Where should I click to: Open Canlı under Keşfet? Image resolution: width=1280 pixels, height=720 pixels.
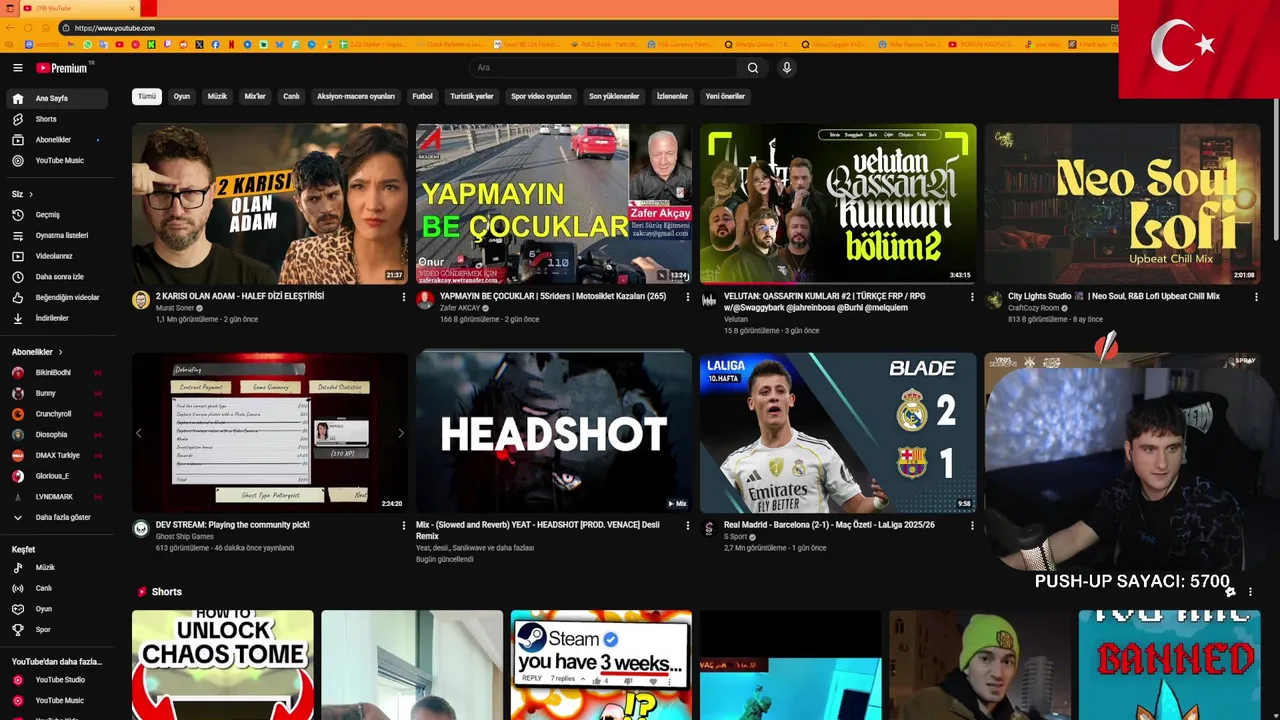coord(59,588)
